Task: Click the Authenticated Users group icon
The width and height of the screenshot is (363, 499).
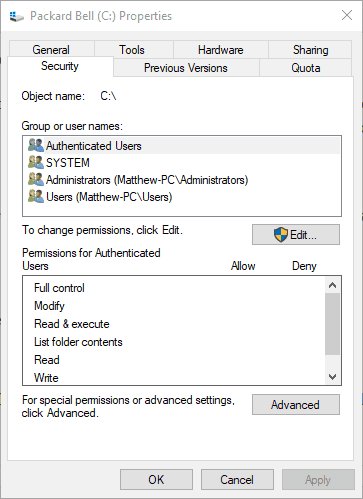Action: coord(36,145)
